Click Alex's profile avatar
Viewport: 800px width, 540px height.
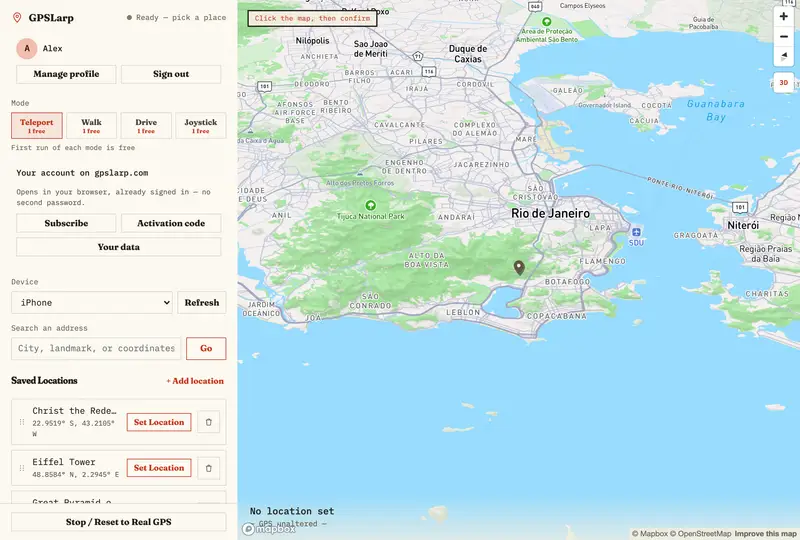[x=27, y=48]
